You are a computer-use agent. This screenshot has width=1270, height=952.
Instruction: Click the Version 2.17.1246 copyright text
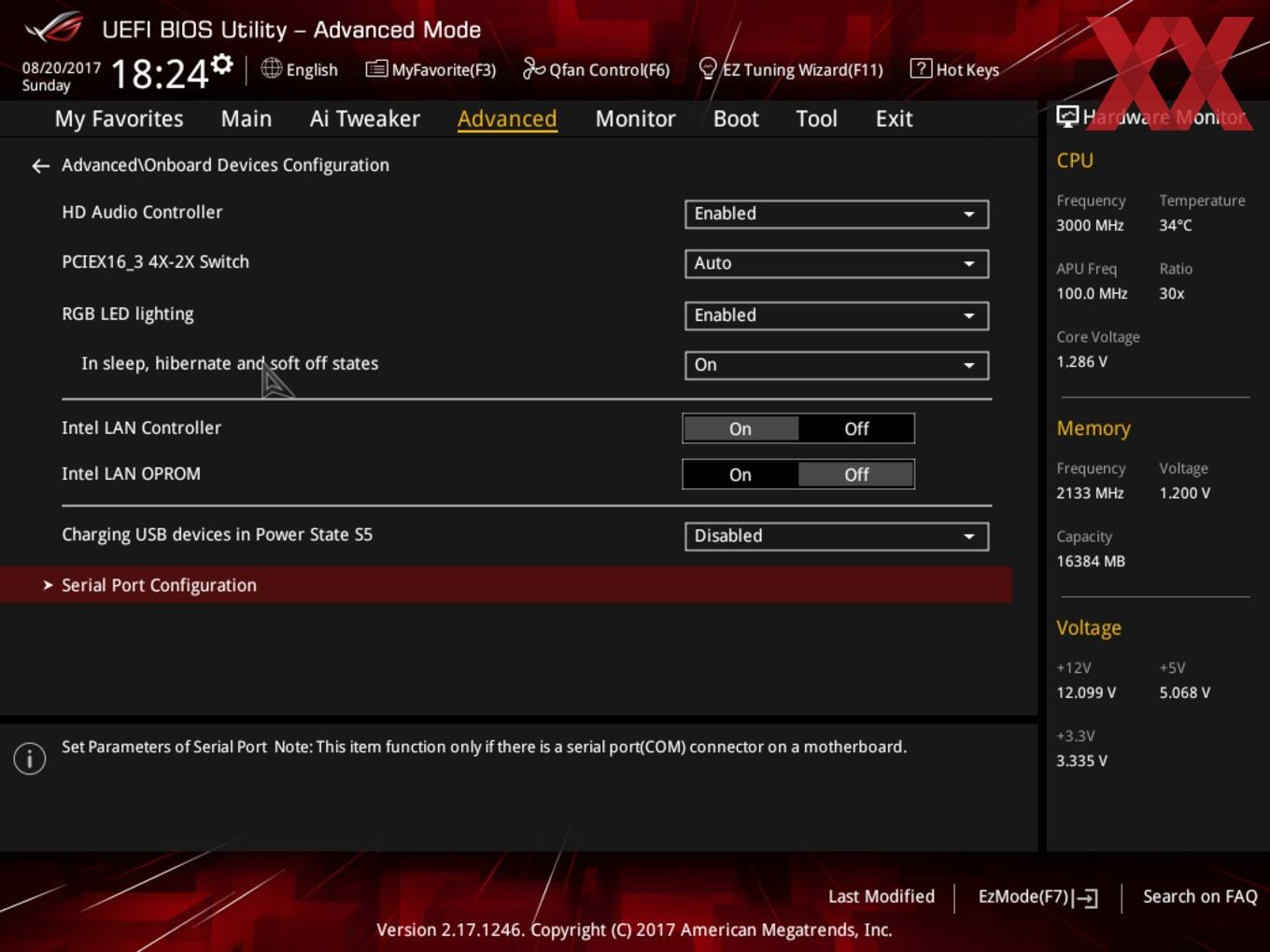pyautogui.click(x=634, y=930)
